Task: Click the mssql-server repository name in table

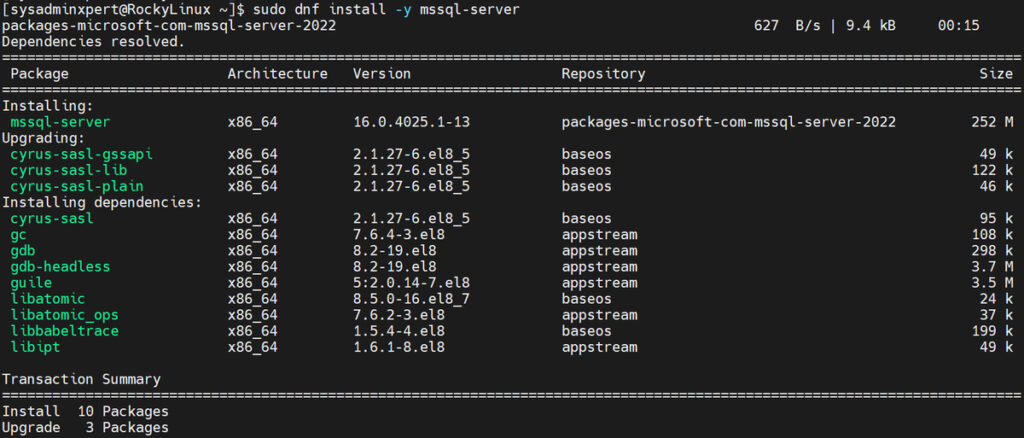Action: tap(729, 122)
